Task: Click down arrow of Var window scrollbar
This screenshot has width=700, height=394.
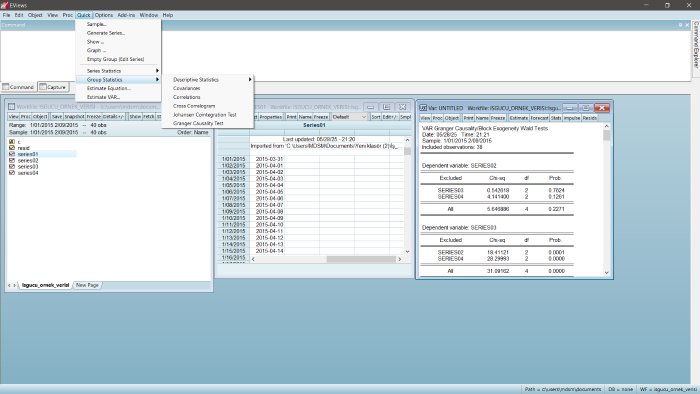Action: point(606,273)
